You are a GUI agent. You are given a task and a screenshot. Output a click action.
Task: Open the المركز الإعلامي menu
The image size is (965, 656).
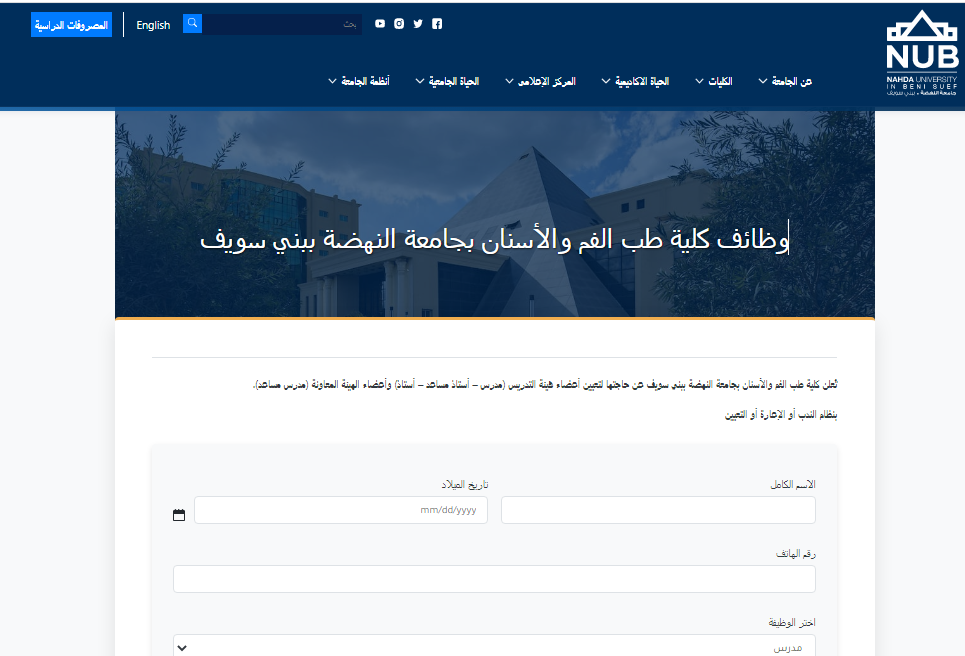[x=540, y=81]
